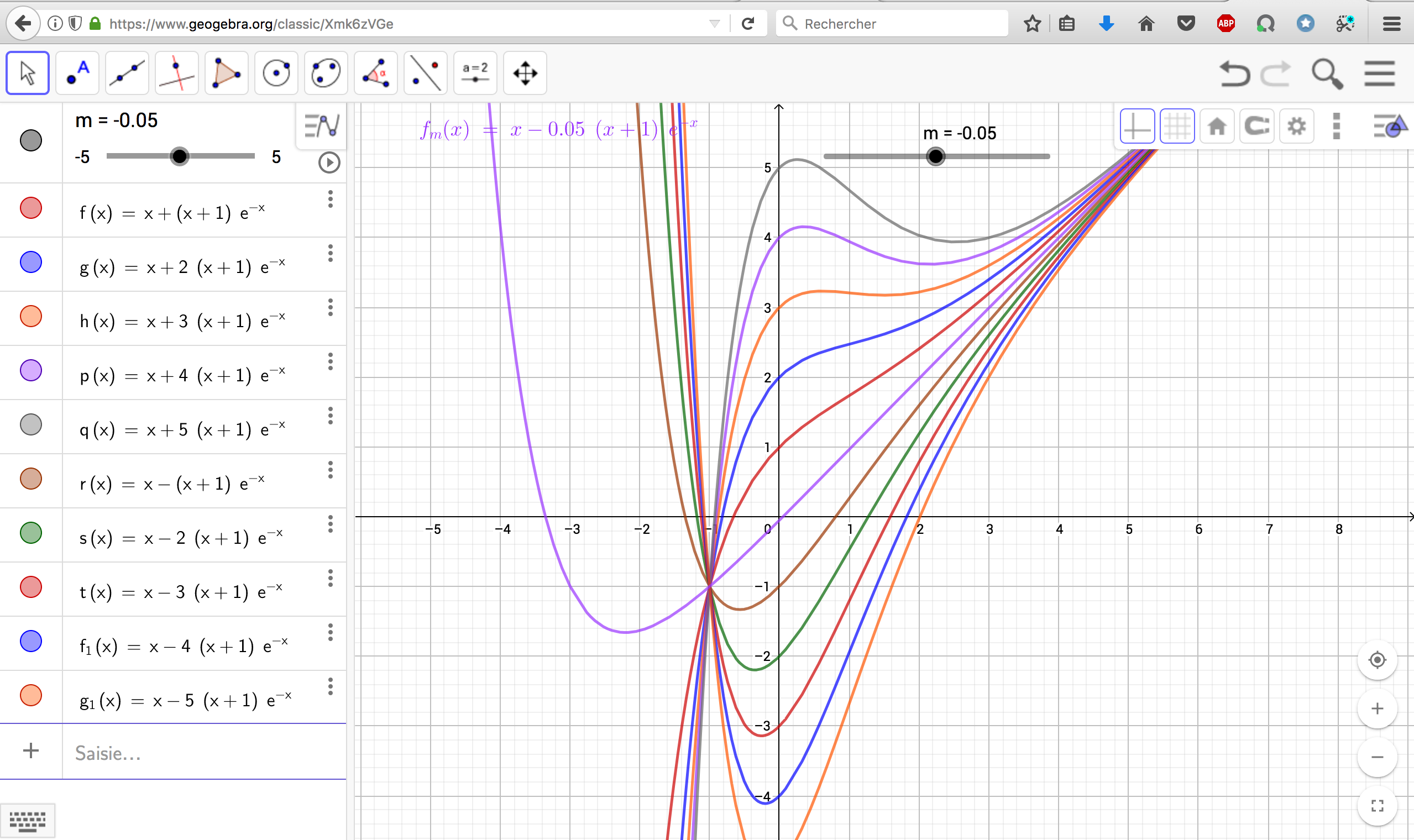Select the Move Graphics View tool

[525, 73]
